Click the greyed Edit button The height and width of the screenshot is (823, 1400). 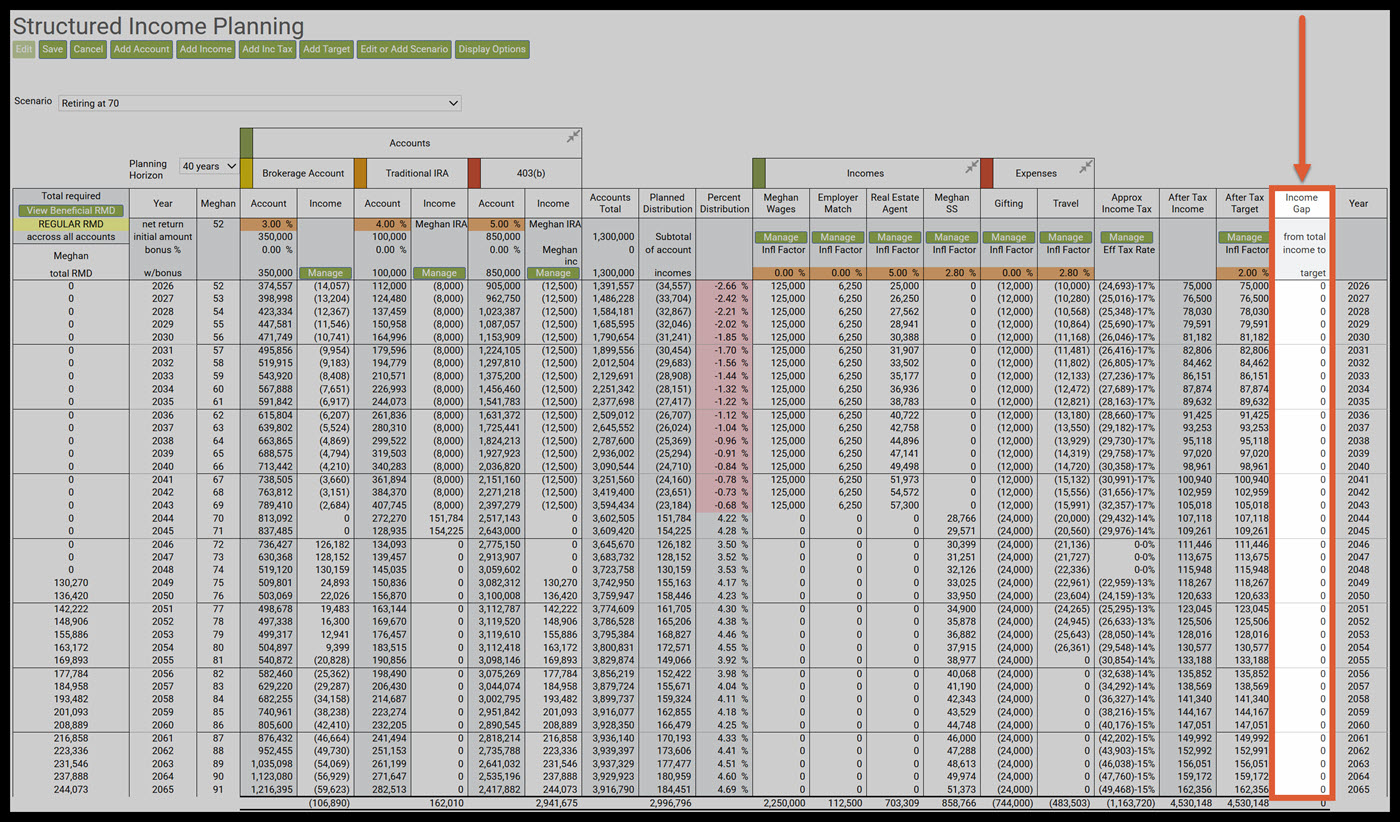(x=24, y=49)
